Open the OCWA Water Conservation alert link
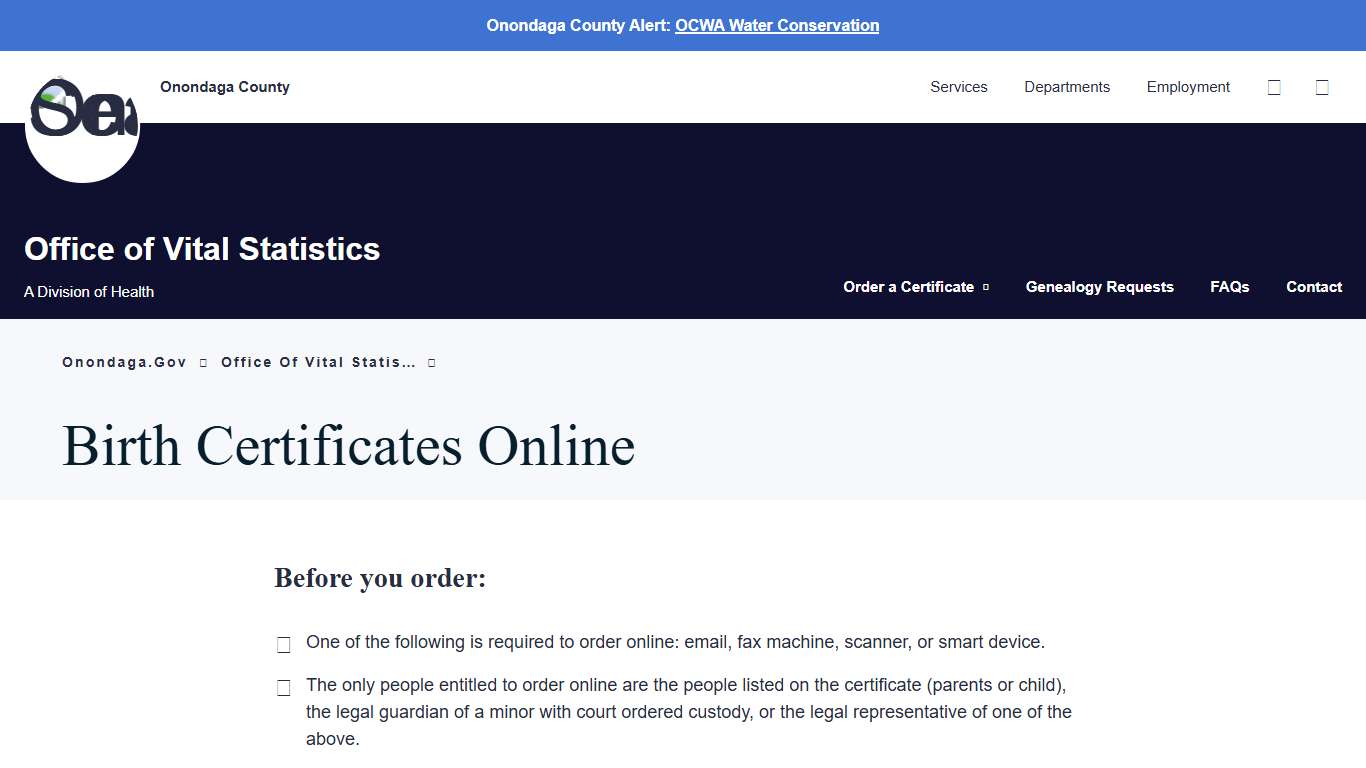 click(776, 25)
